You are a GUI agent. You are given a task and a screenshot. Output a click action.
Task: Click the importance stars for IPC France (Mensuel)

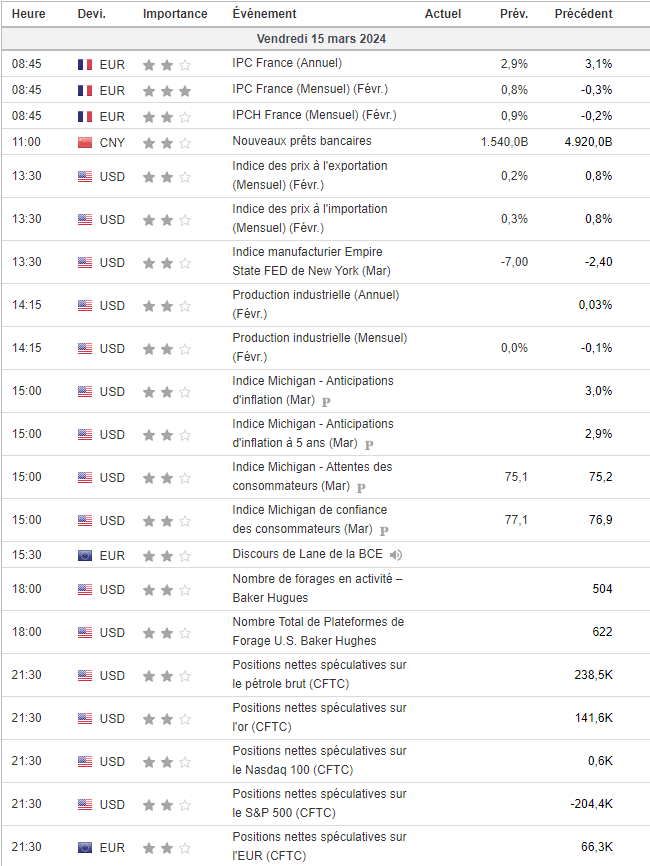coord(166,90)
